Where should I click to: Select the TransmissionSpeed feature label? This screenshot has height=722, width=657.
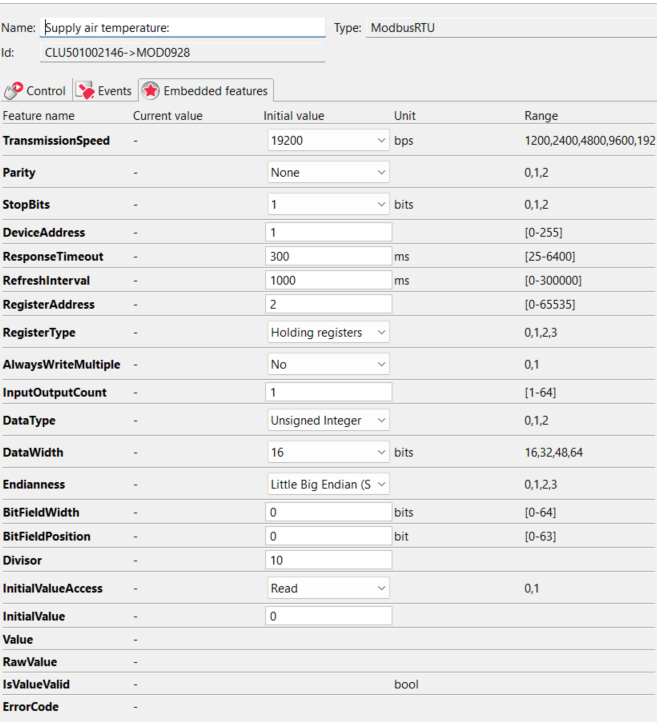(56, 140)
